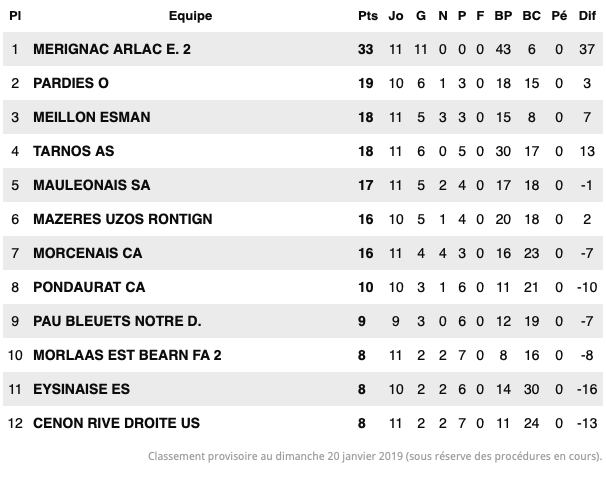Click the Classement provisoire footnote text
This screenshot has height=477, width=606.
coord(375,456)
